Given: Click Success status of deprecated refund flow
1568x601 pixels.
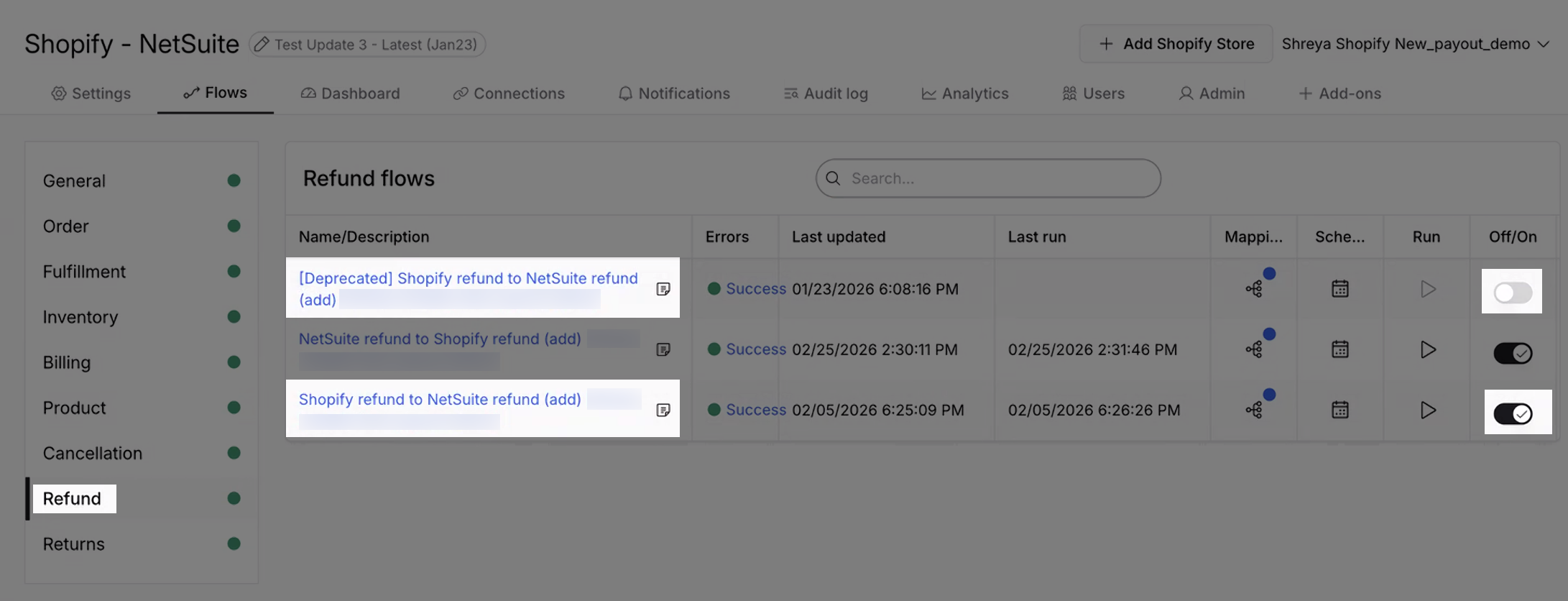Looking at the screenshot, I should click(756, 289).
